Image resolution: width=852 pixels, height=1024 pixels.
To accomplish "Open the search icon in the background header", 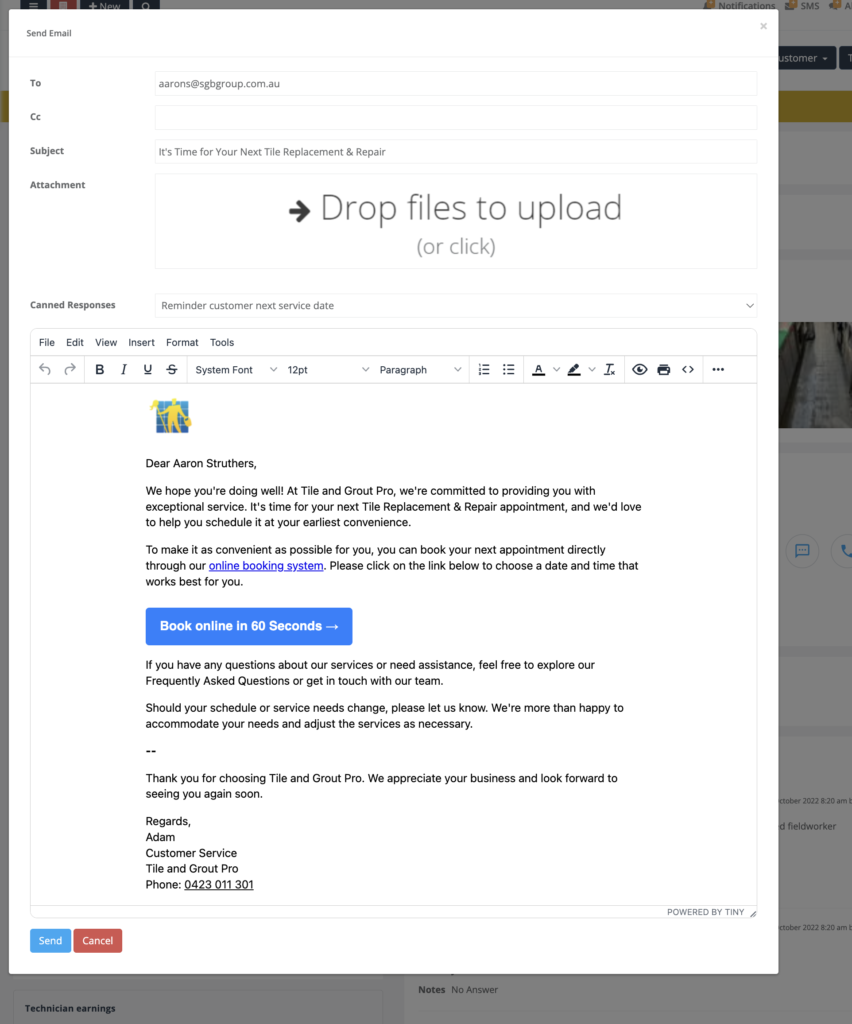I will tap(146, 5).
